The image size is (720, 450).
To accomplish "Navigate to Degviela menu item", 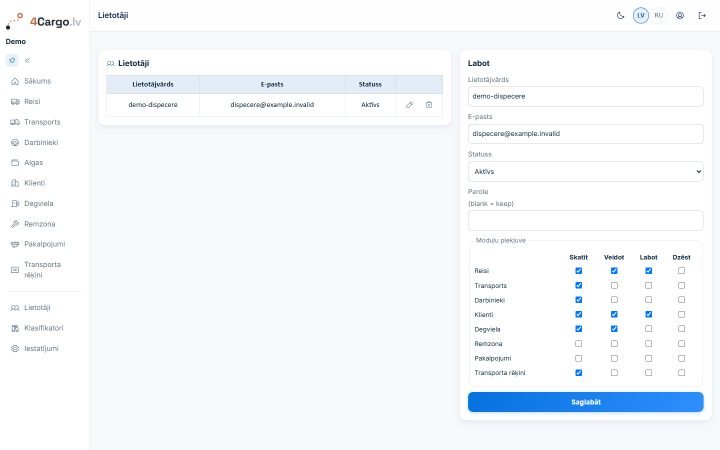I will (x=39, y=203).
